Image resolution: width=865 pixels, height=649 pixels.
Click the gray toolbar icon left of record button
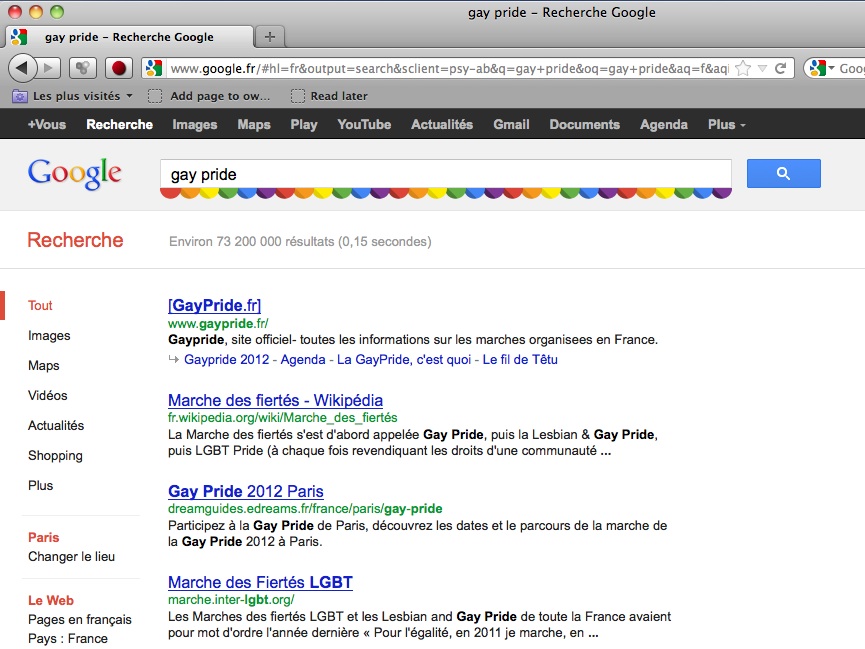tap(84, 68)
